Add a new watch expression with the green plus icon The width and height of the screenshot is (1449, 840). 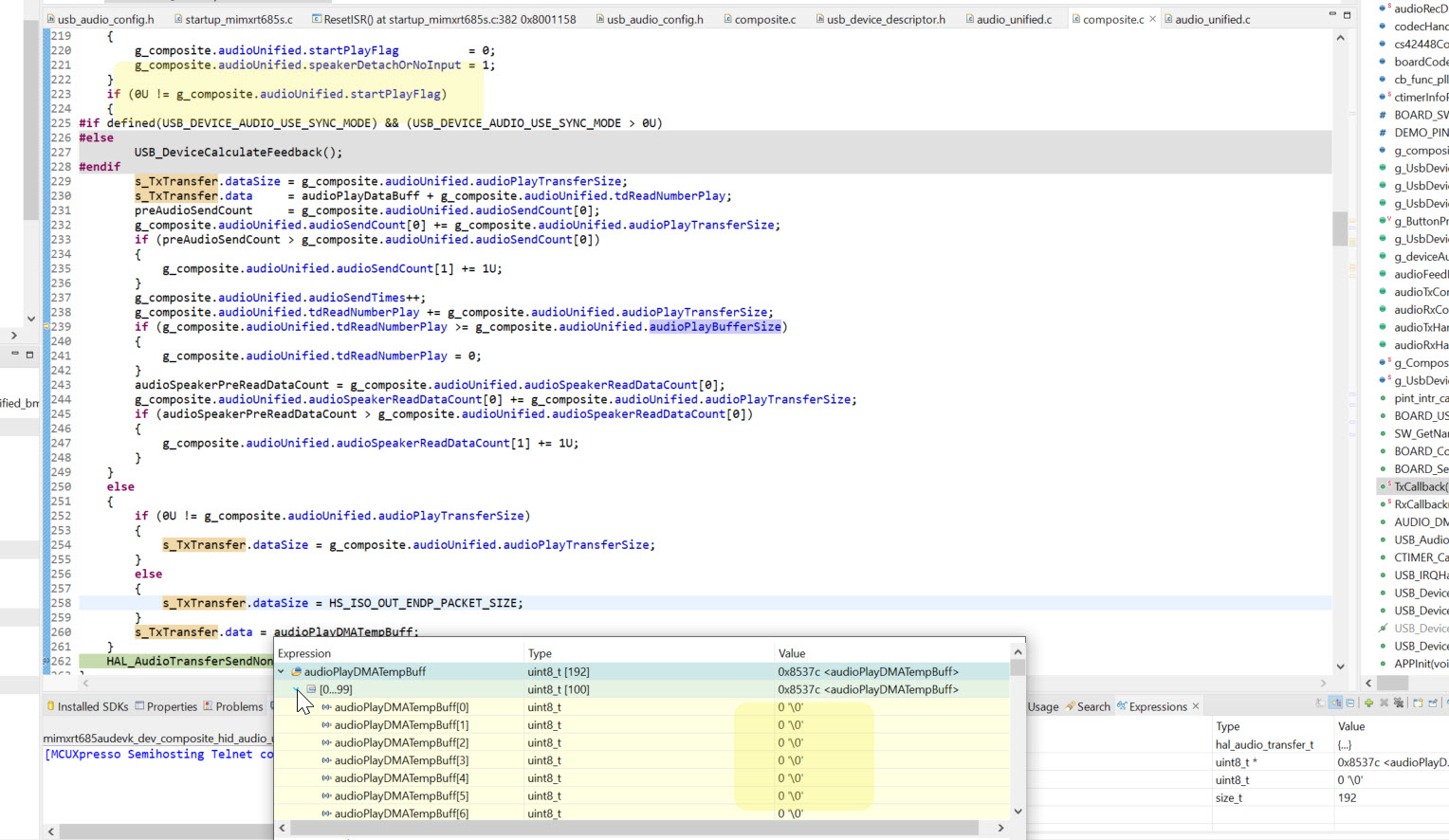pos(1368,703)
